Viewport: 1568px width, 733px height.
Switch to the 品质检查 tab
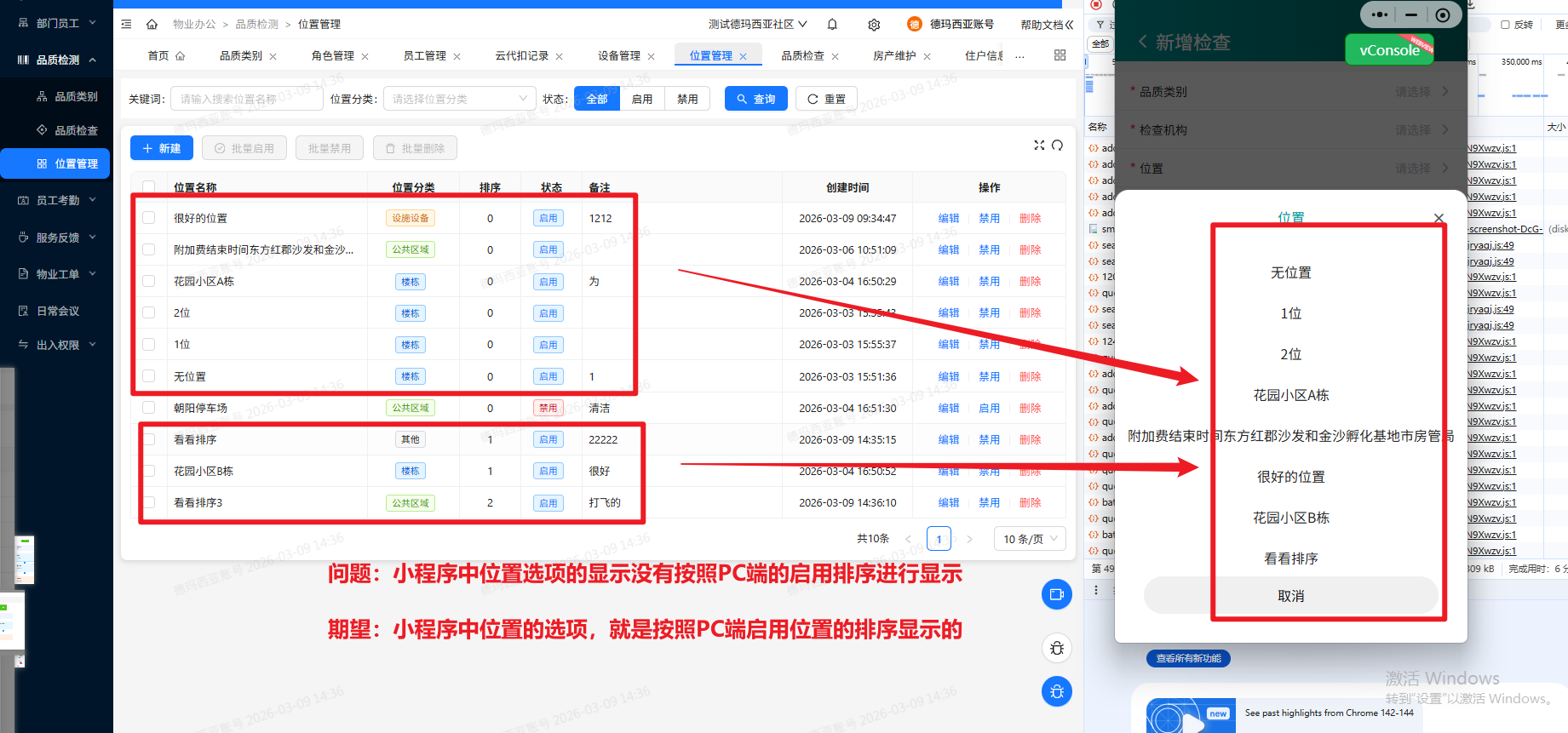(802, 56)
